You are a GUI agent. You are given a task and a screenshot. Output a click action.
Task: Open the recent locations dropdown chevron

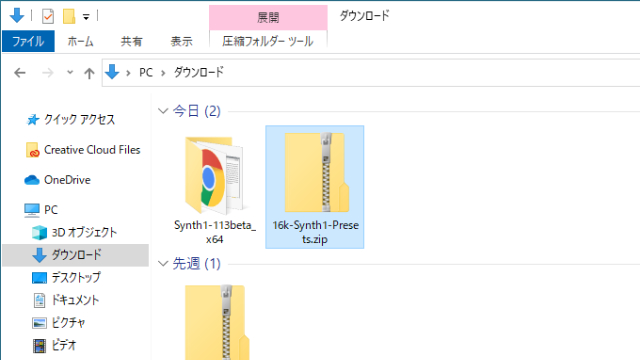(70, 73)
